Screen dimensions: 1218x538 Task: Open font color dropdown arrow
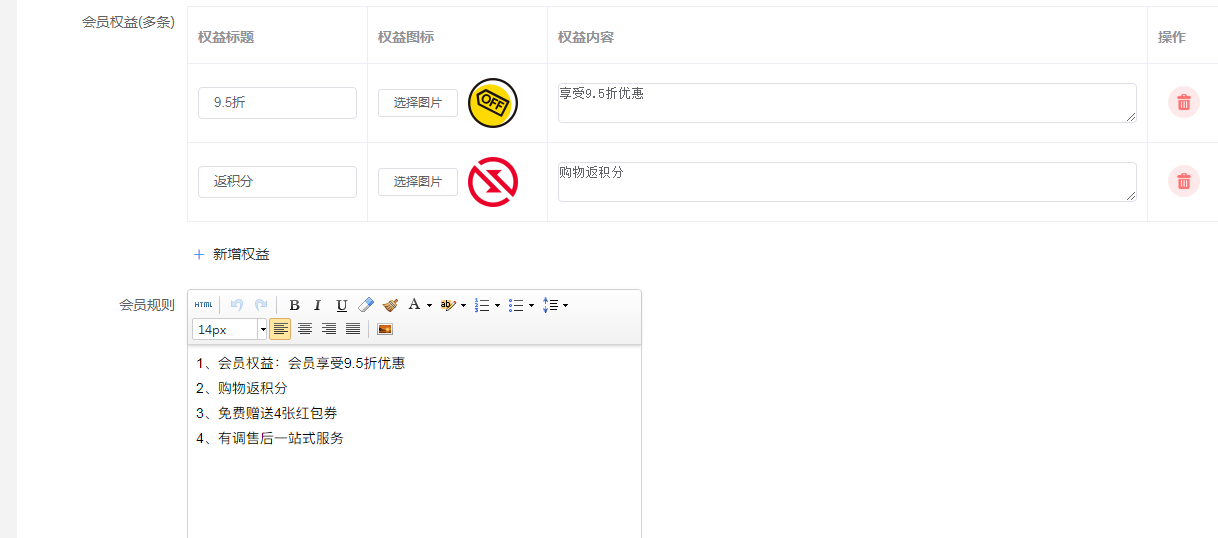pyautogui.click(x=429, y=305)
